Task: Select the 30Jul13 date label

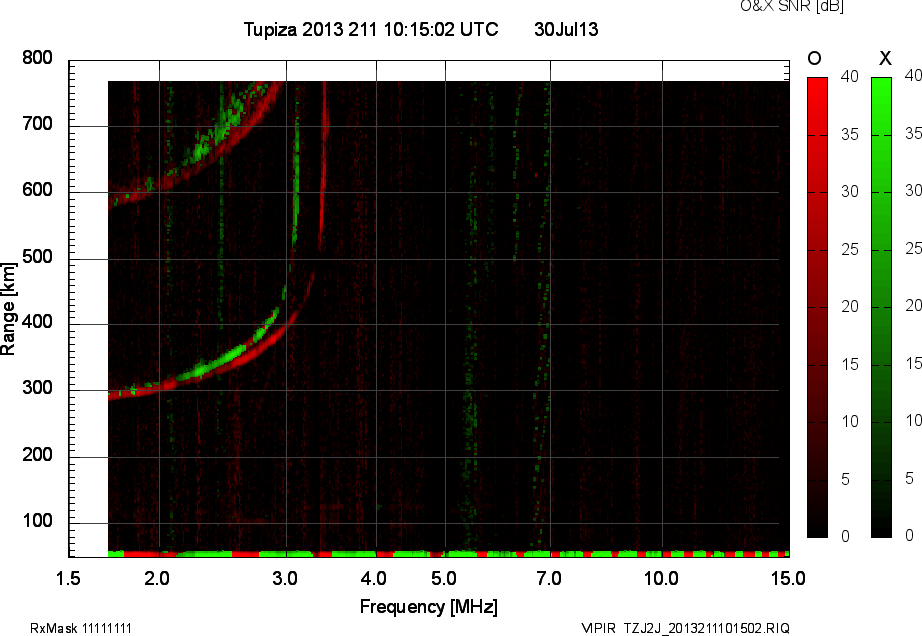Action: click(x=566, y=30)
